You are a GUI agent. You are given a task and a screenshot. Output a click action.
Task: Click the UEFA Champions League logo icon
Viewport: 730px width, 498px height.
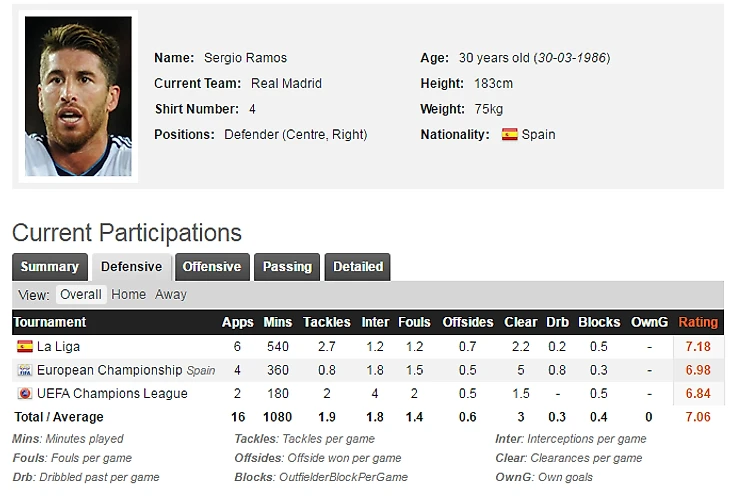25,393
